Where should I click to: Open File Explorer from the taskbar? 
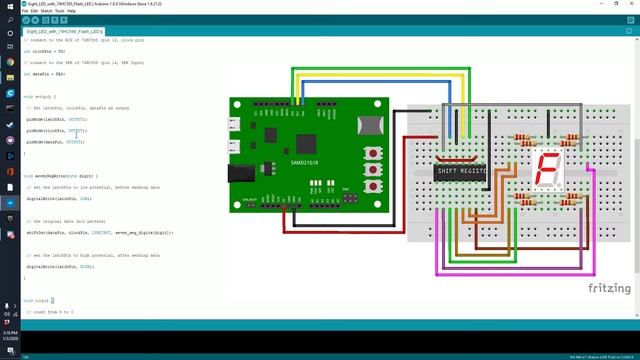10,78
